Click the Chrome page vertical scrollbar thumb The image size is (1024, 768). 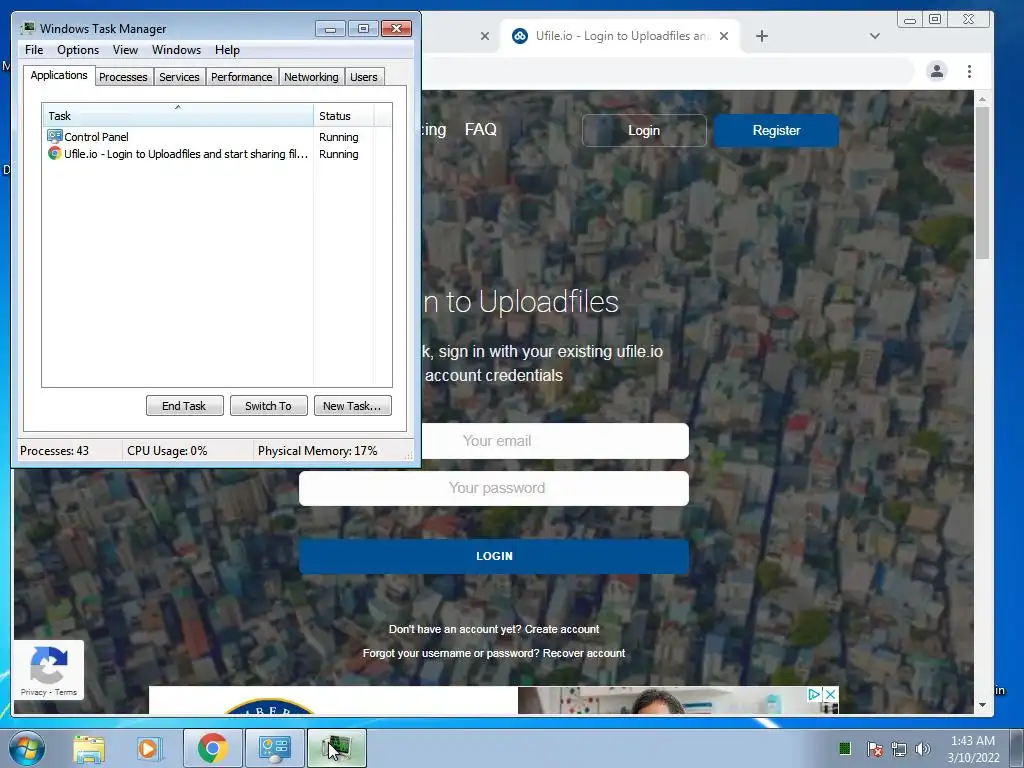coord(982,183)
